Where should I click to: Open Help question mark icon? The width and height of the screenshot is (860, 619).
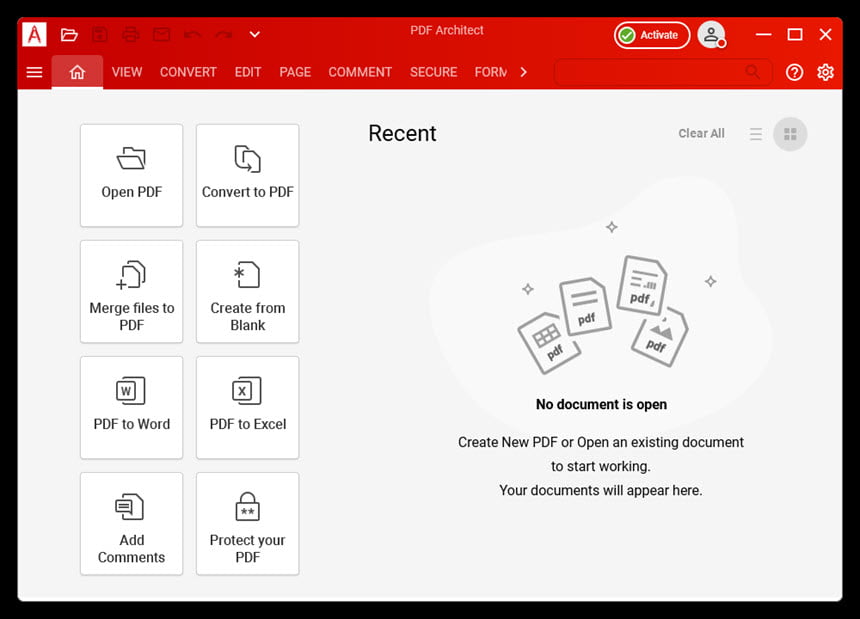(x=794, y=72)
